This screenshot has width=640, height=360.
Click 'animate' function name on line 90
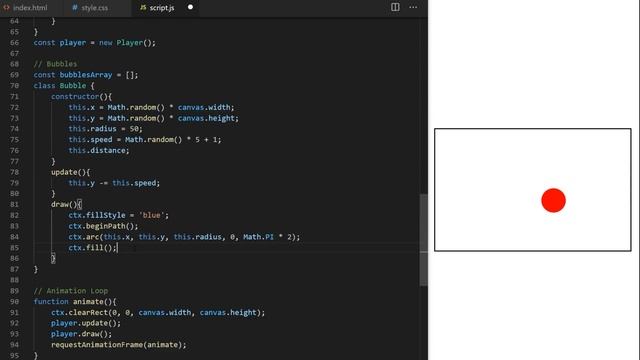(88, 302)
